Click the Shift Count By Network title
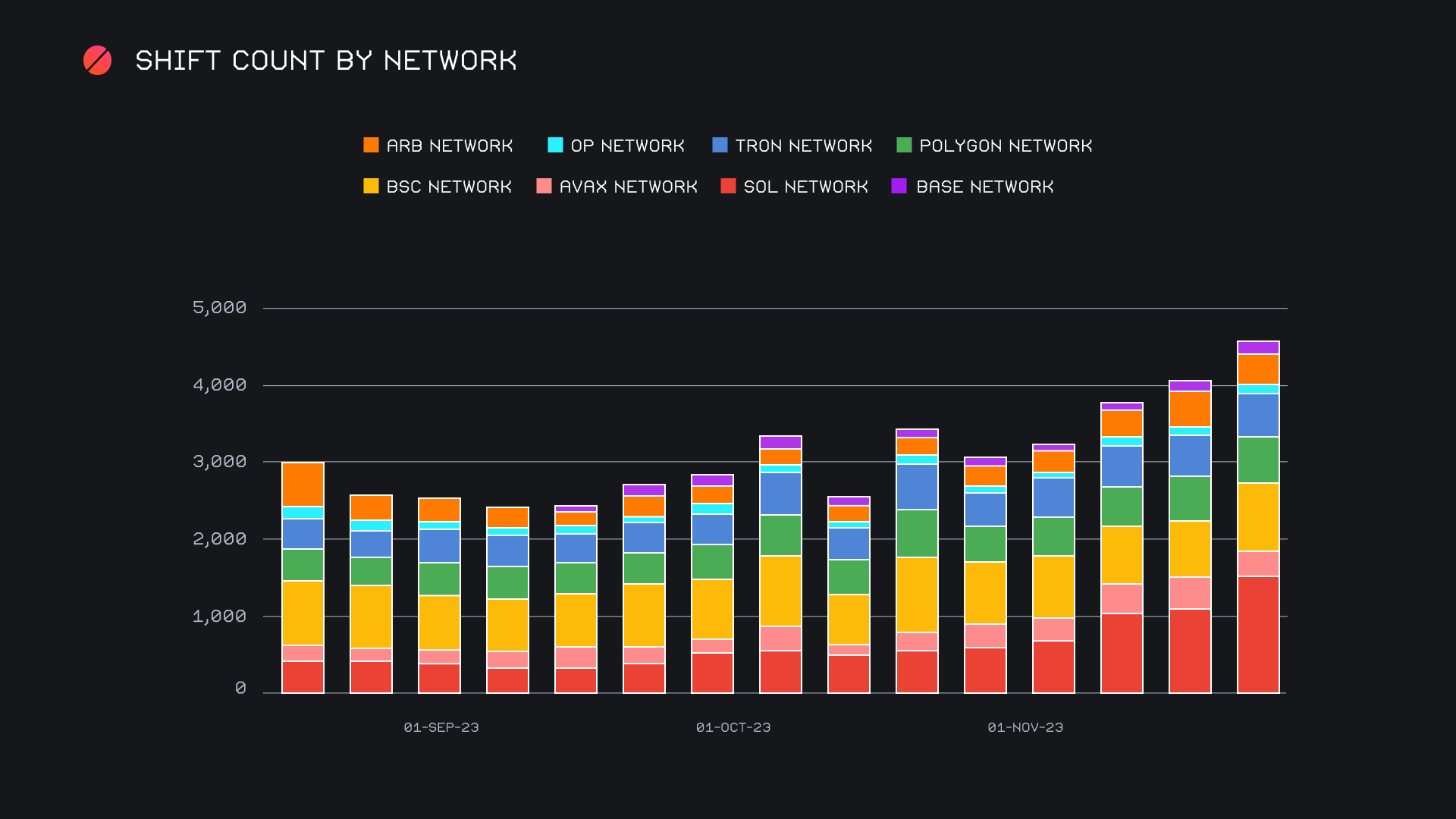This screenshot has width=1456, height=819. [x=326, y=61]
